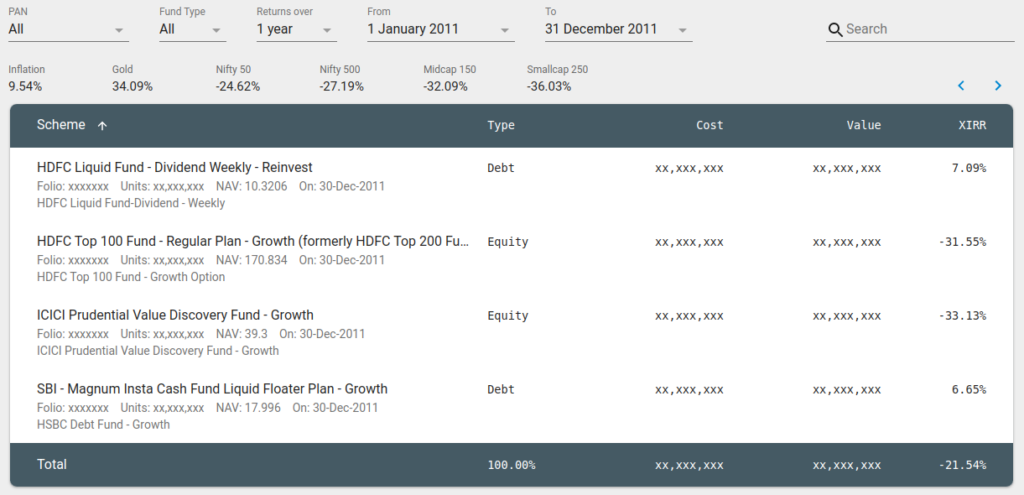Click the search magnifier icon
Image resolution: width=1024 pixels, height=495 pixels.
(x=835, y=29)
